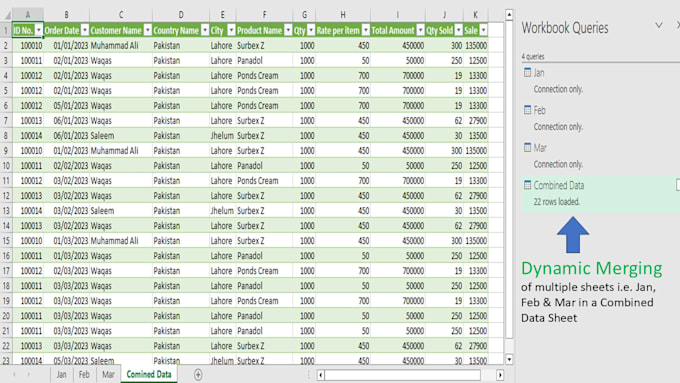Viewport: 680px width, 383px height.
Task: Open the Qty Sold filter dropdown
Action: (458, 30)
